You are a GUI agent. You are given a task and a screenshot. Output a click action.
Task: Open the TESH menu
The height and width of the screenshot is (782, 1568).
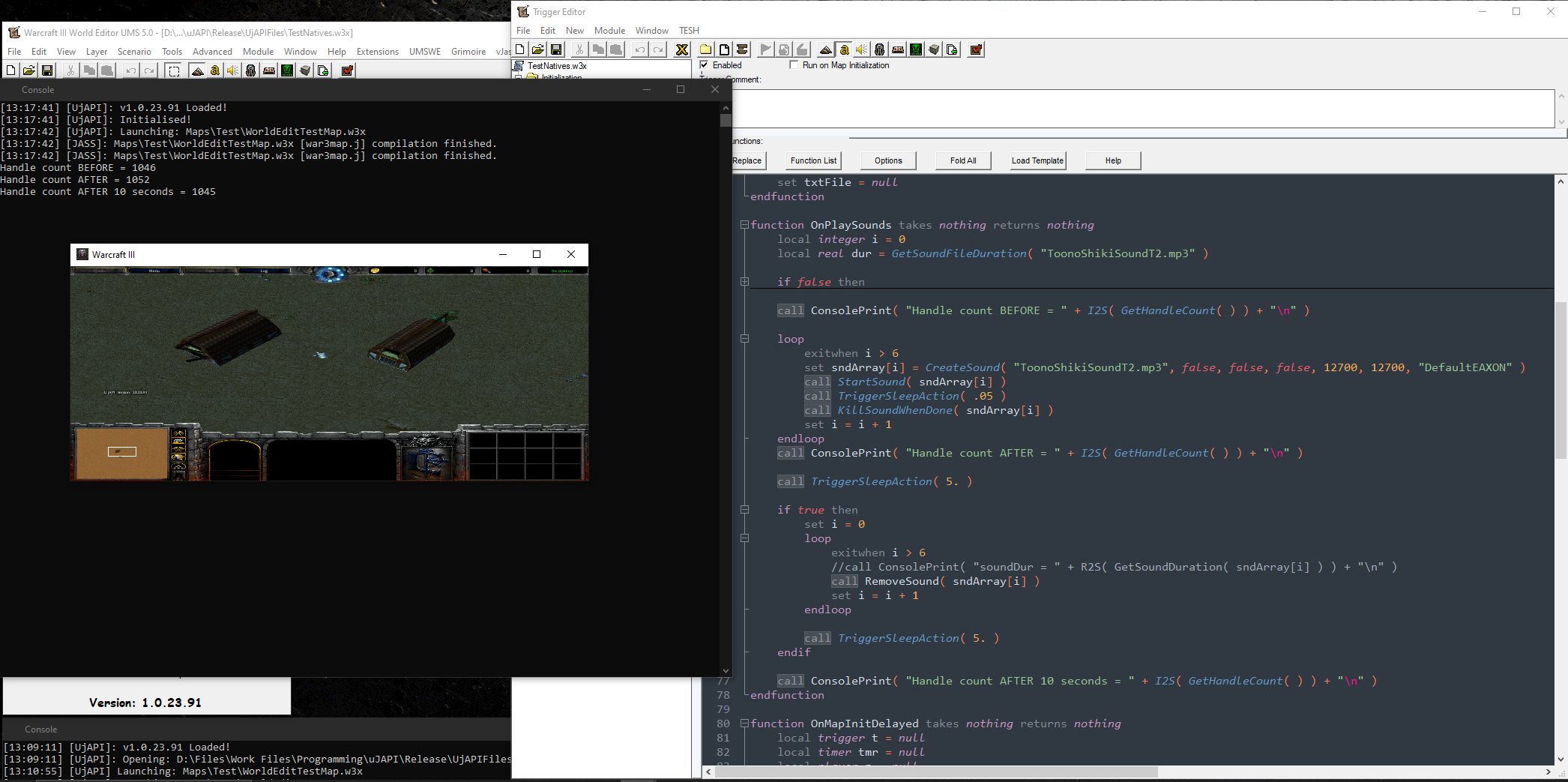pyautogui.click(x=689, y=31)
